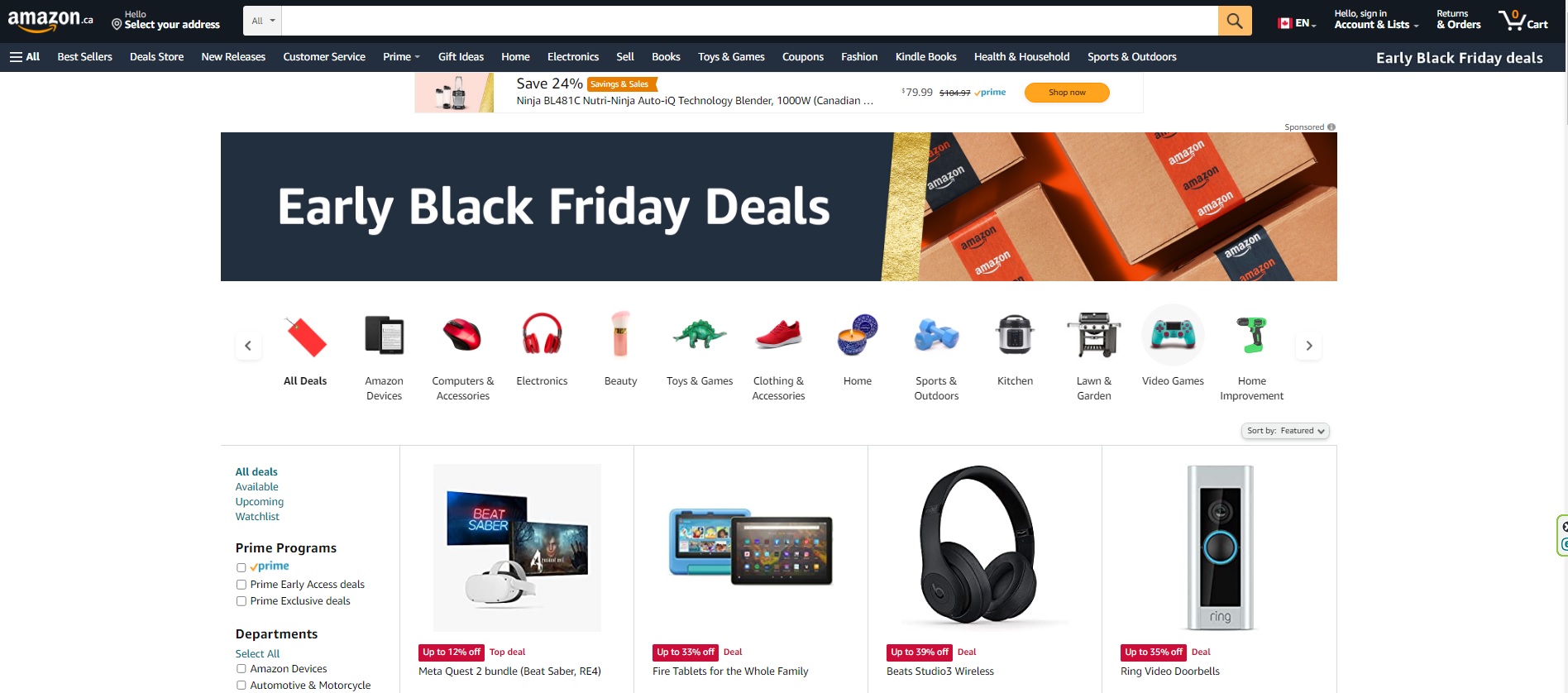This screenshot has width=1568, height=693.
Task: Open the Upcoming deals link
Action: 259,502
